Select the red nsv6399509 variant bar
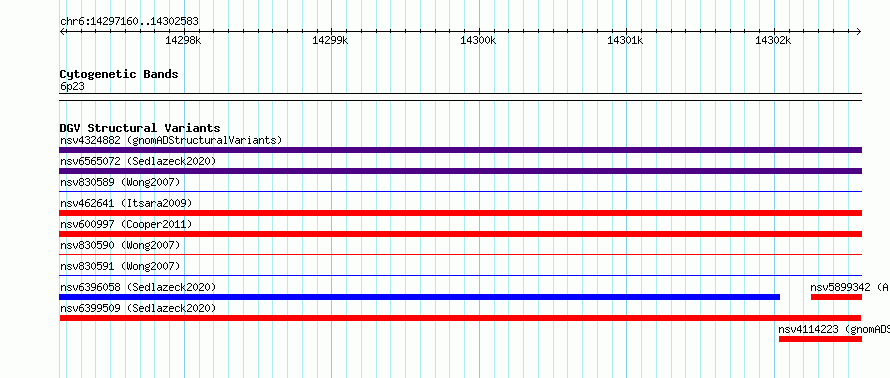 (460, 318)
